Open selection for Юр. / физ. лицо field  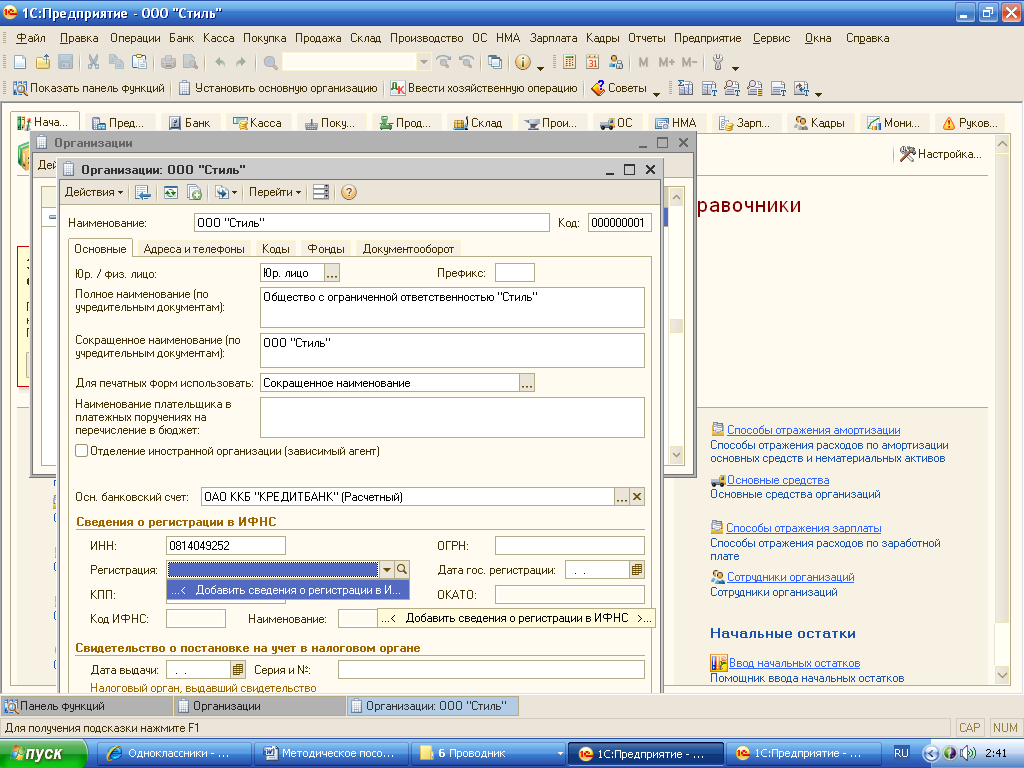tap(332, 273)
